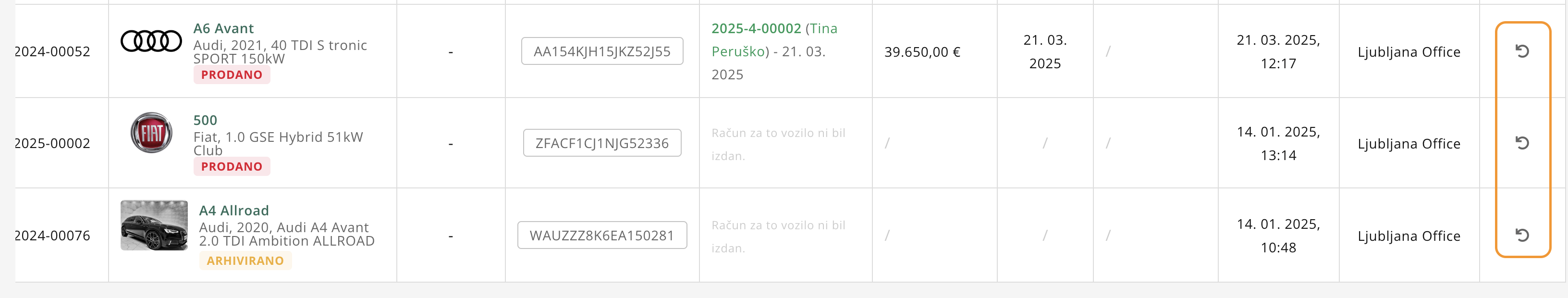Open the A4 Allroad car photo
1568x298 pixels.
point(154,225)
